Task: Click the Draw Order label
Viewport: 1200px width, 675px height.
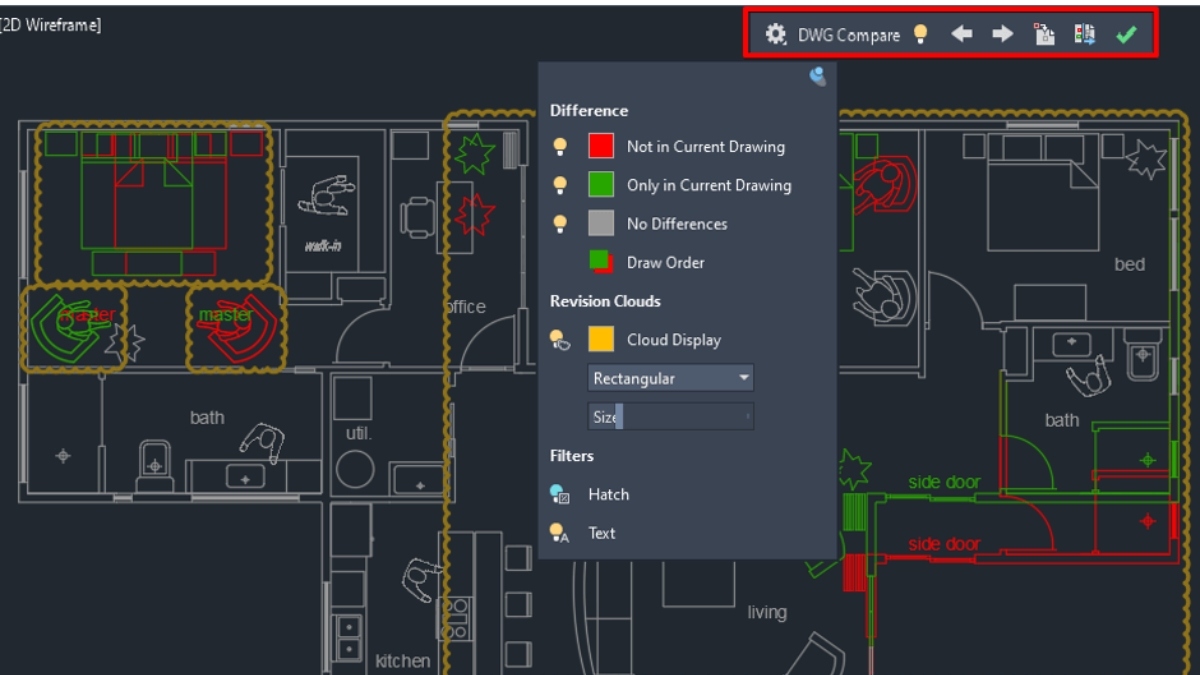Action: tap(666, 263)
